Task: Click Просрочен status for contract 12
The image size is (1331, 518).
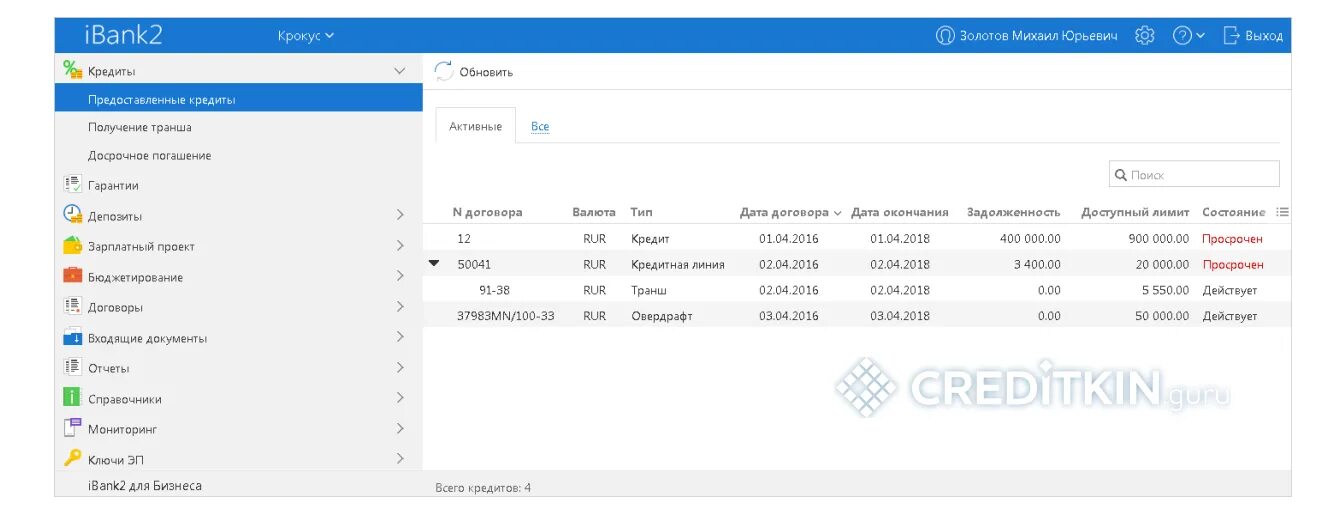Action: tap(1232, 239)
